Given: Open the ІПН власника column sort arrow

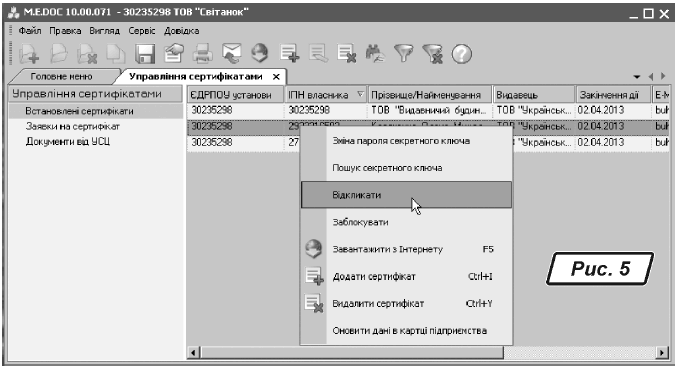Looking at the screenshot, I should click(361, 94).
